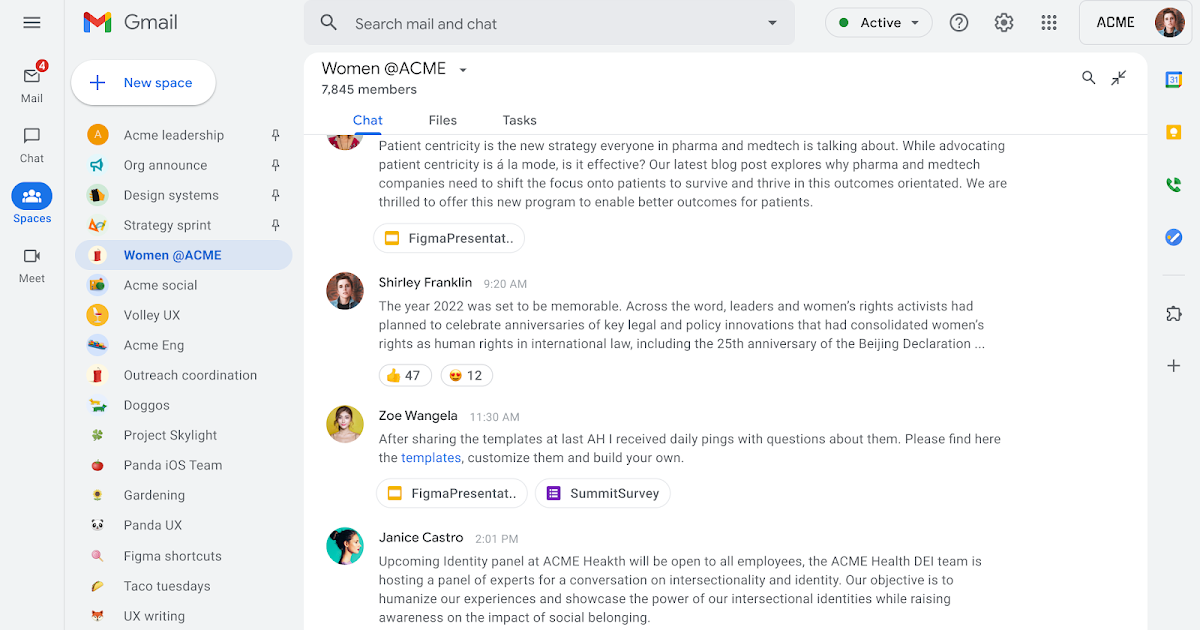Open the add-ons puzzle icon
The image size is (1200, 630).
click(1174, 314)
